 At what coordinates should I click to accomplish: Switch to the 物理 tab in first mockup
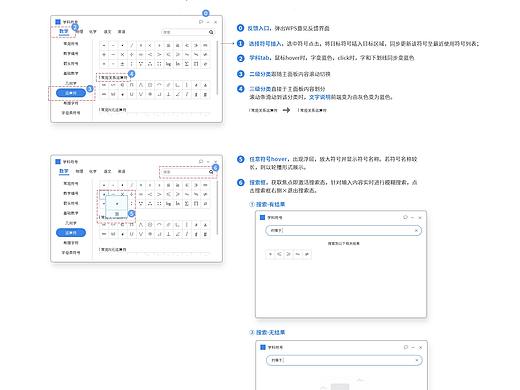[x=79, y=32]
